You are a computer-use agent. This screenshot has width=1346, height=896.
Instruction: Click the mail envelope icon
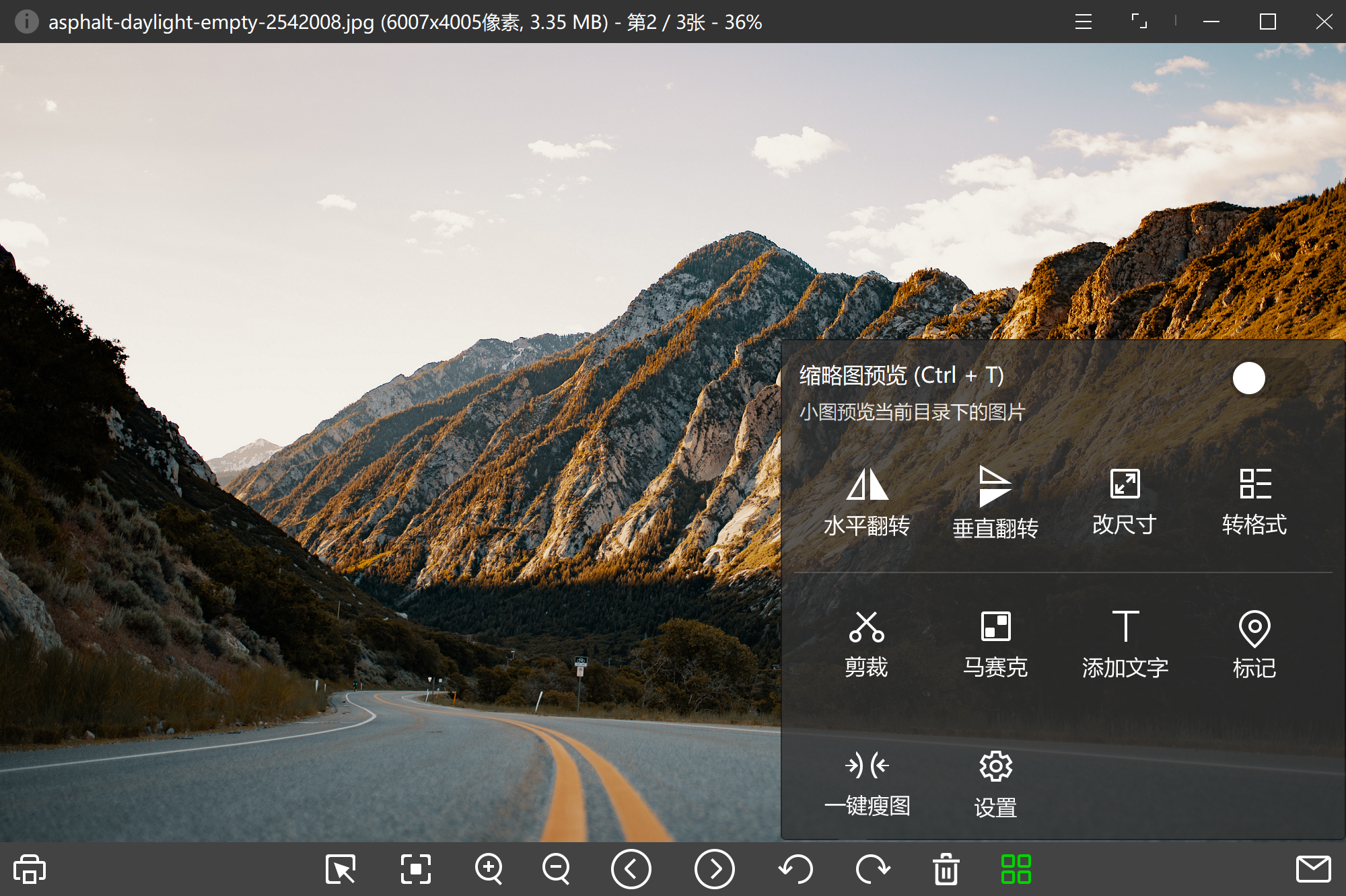click(x=1313, y=869)
